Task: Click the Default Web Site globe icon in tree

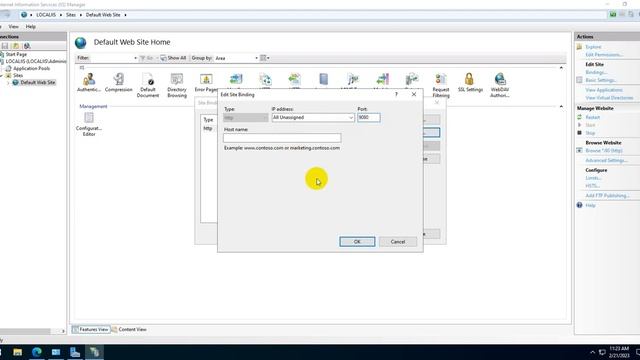Action: [16, 82]
